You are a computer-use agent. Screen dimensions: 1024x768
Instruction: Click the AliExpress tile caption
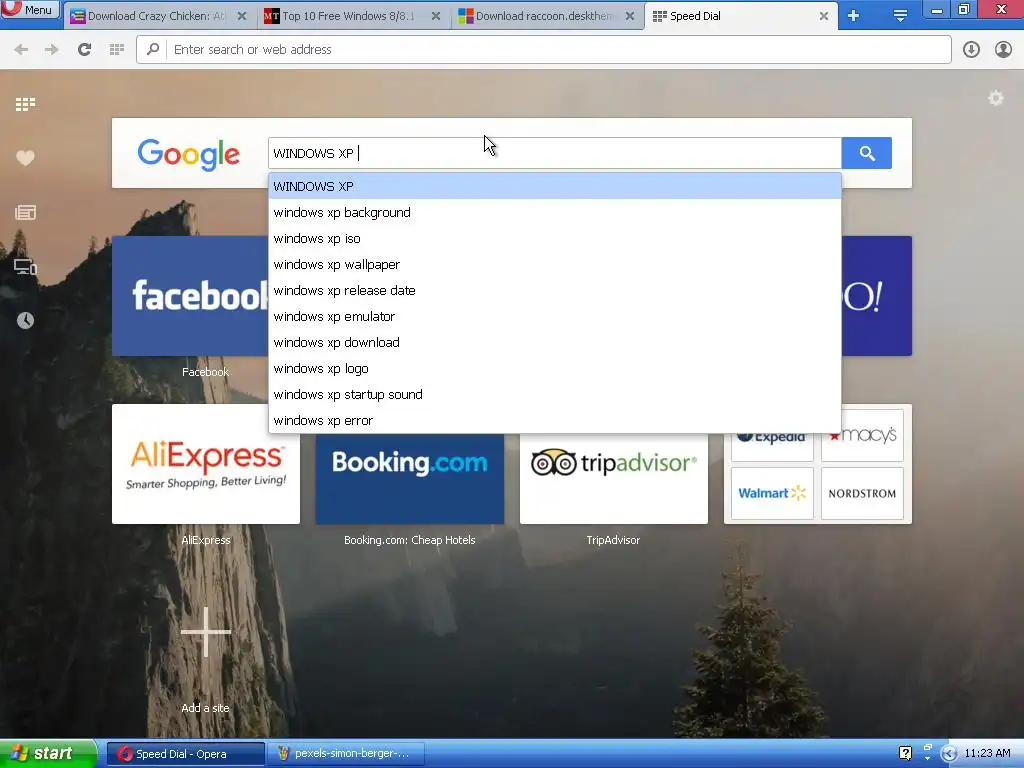(206, 540)
